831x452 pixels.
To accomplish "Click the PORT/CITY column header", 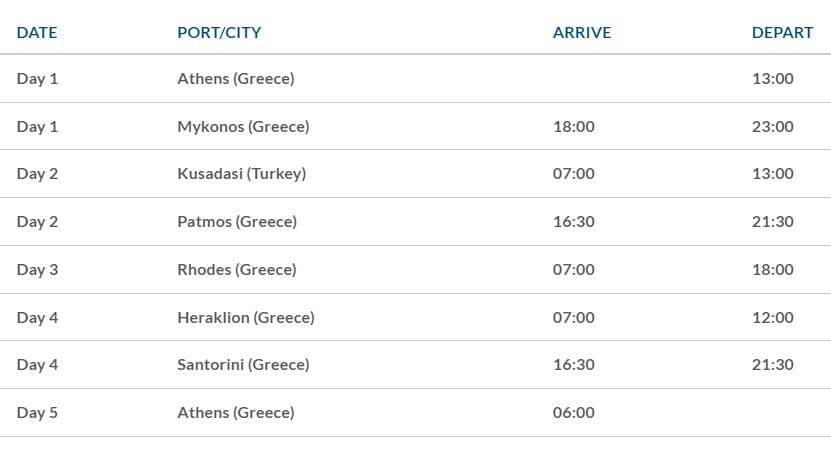I will 219,33.
